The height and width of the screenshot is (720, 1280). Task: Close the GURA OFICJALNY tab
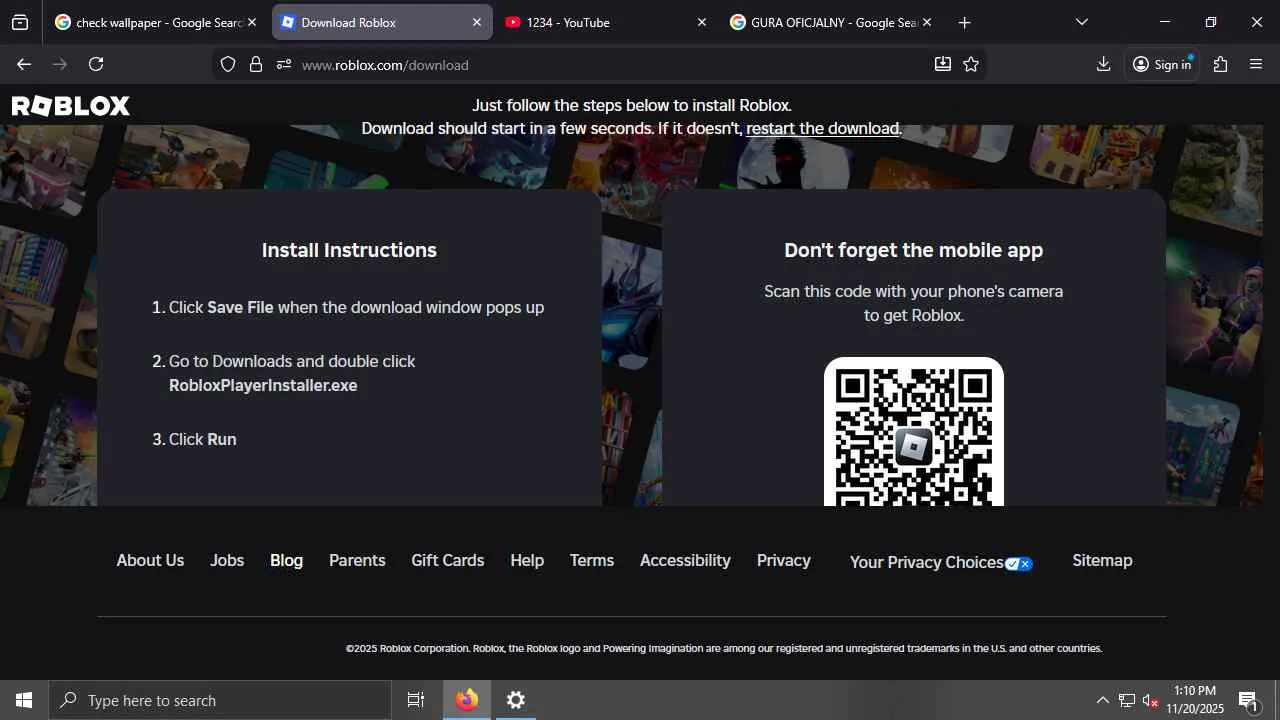click(927, 22)
